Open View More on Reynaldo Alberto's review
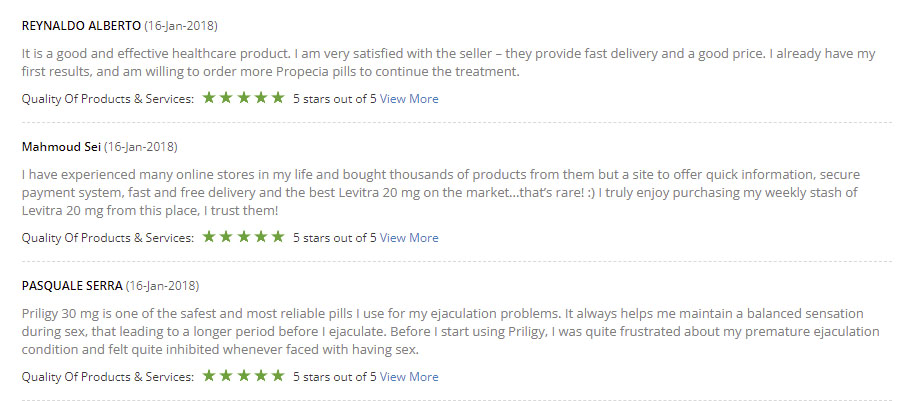Viewport: 904px width, 401px height. 409,99
